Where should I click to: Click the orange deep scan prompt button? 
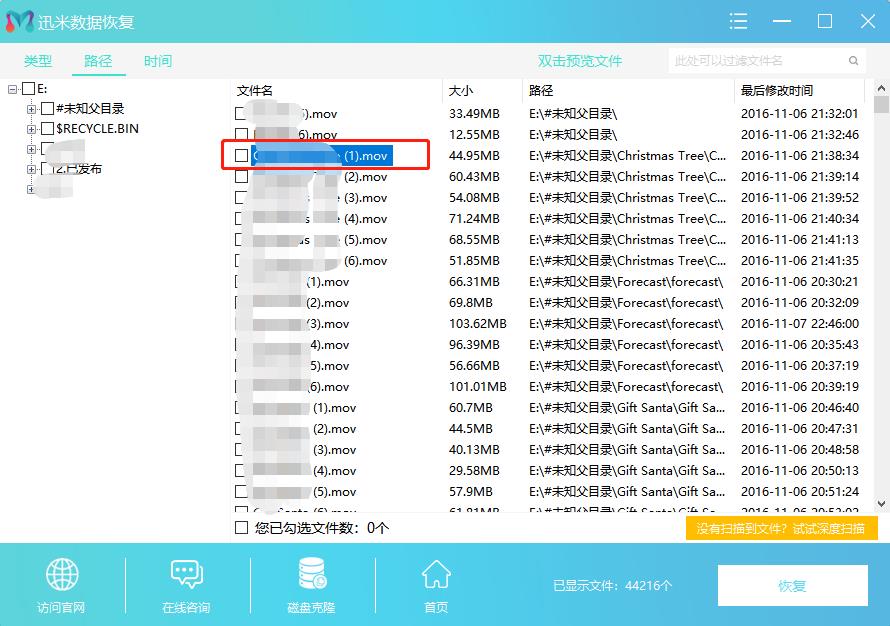(781, 528)
